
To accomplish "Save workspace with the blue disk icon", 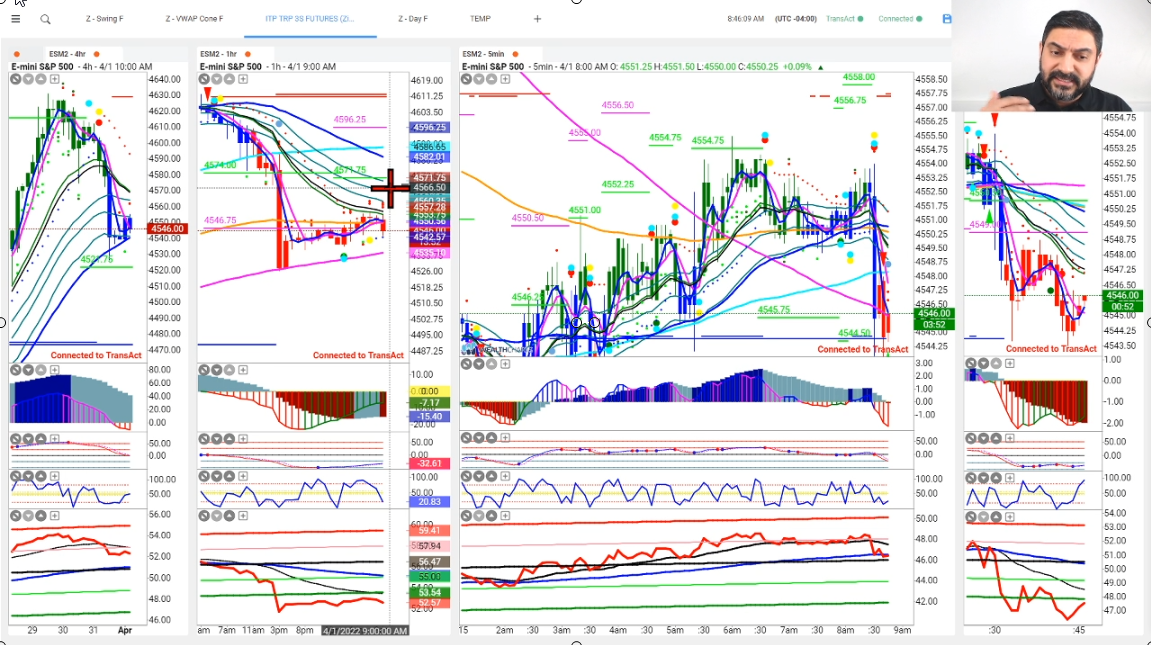I will click(947, 18).
